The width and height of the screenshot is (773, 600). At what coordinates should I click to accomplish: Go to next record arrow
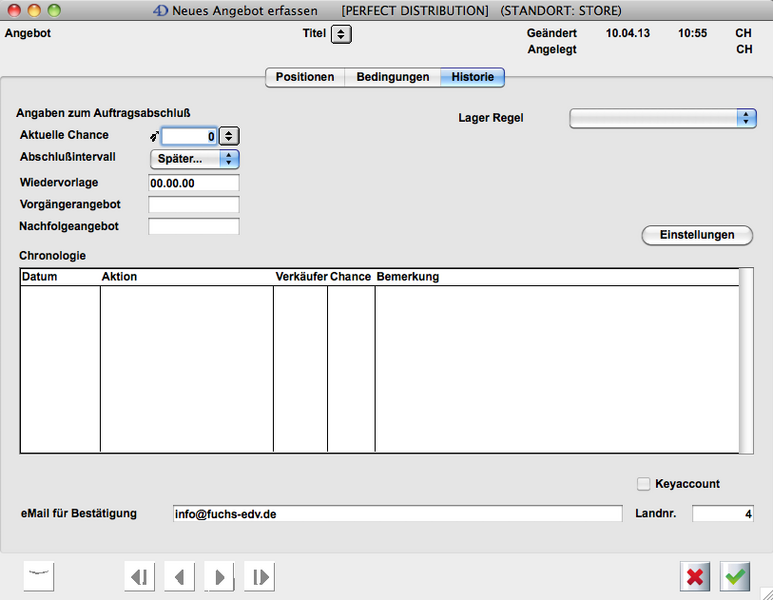tap(219, 576)
